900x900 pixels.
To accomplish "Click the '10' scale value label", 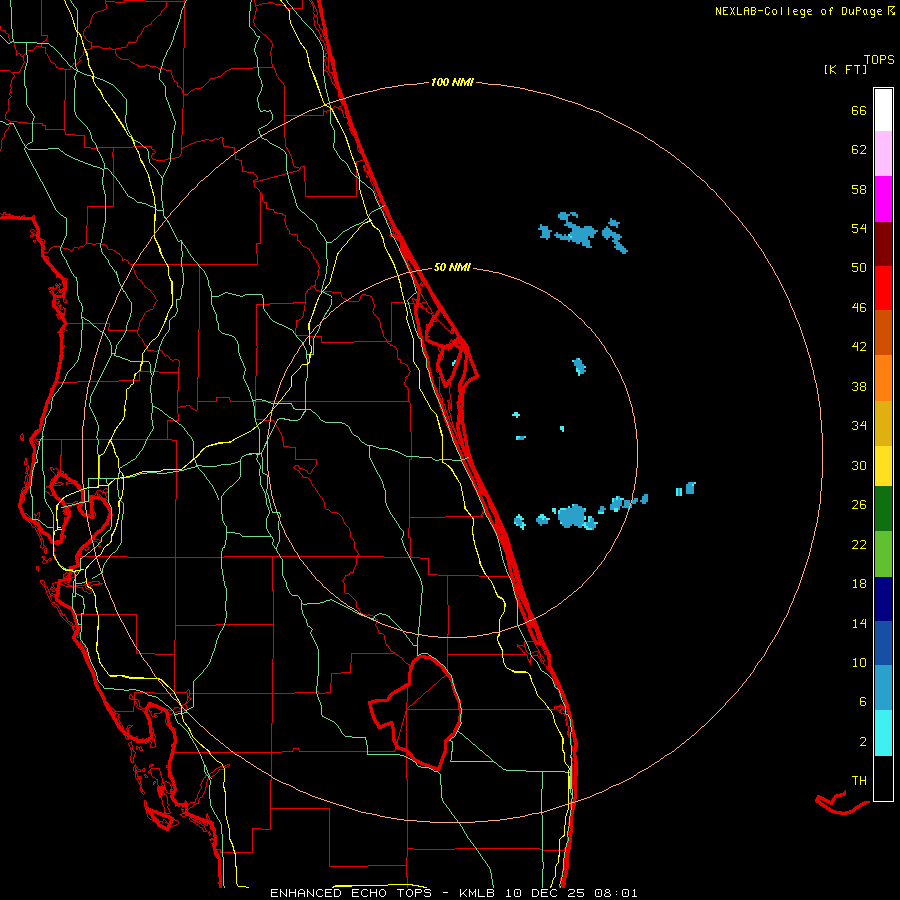I will pos(859,662).
